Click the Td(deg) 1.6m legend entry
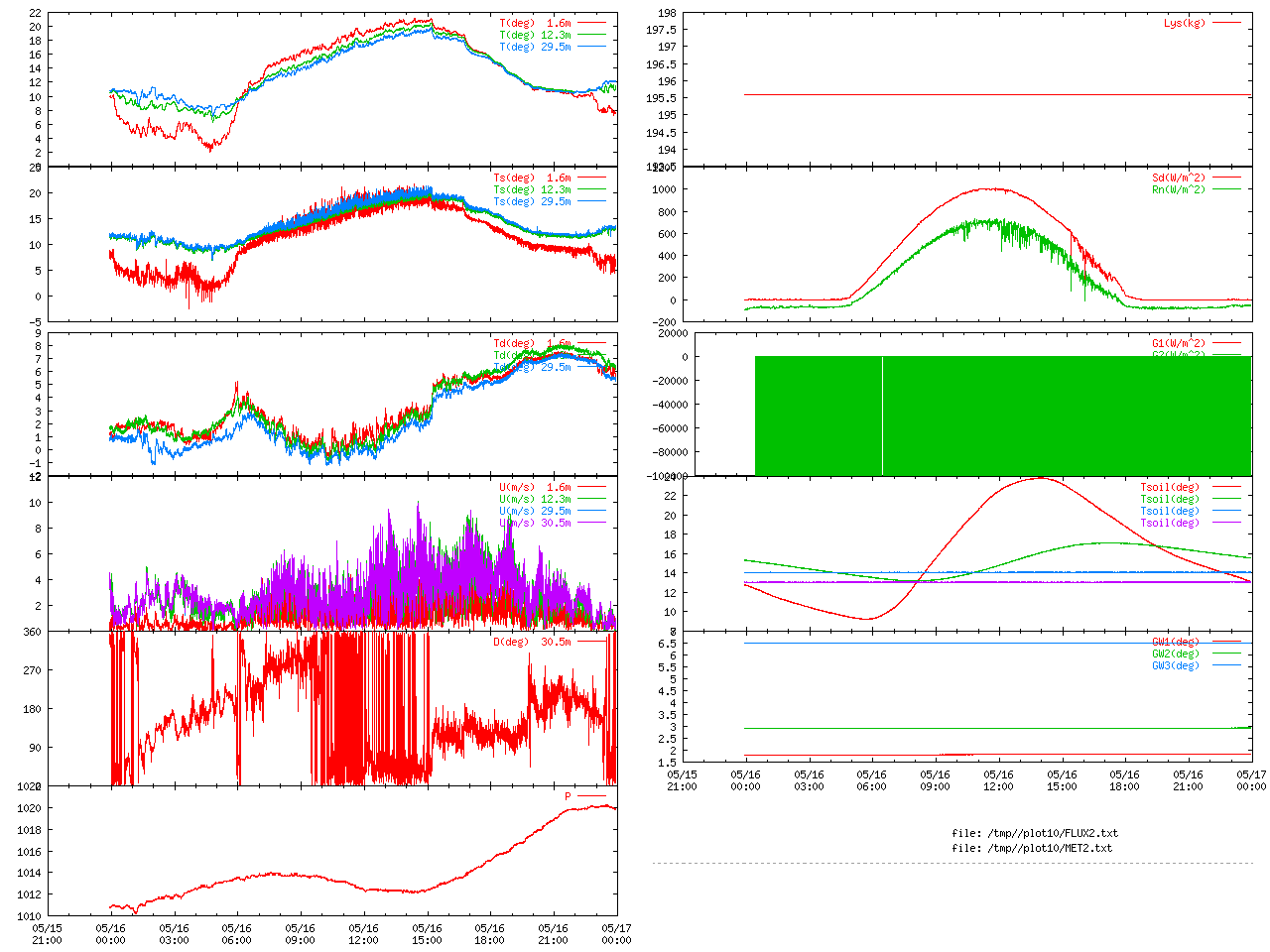1270x952 pixels. 549,343
